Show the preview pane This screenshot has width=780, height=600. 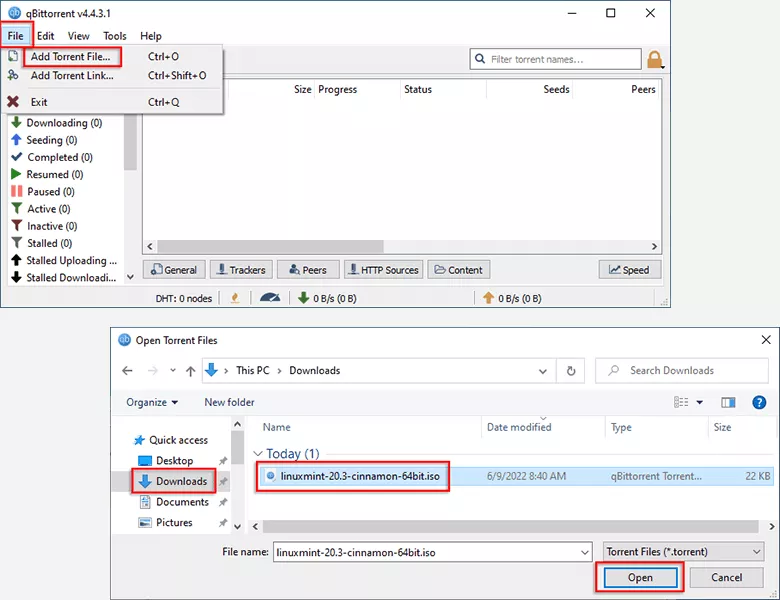pos(728,402)
